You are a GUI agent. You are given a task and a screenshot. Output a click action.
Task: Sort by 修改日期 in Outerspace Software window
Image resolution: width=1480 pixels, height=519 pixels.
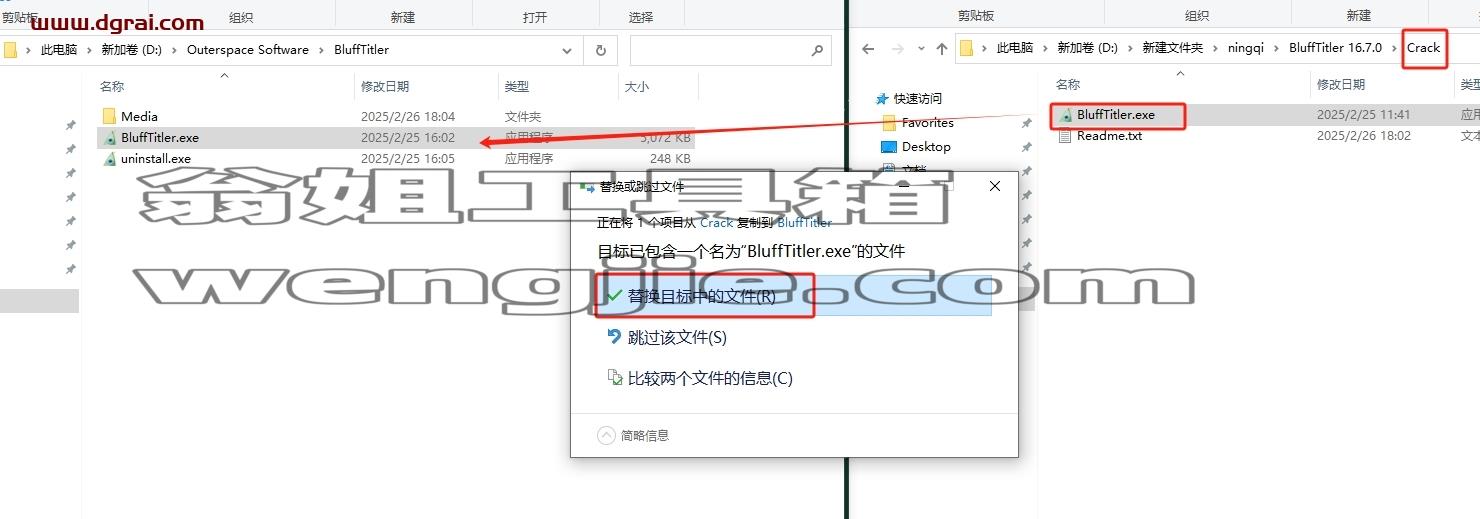(385, 87)
